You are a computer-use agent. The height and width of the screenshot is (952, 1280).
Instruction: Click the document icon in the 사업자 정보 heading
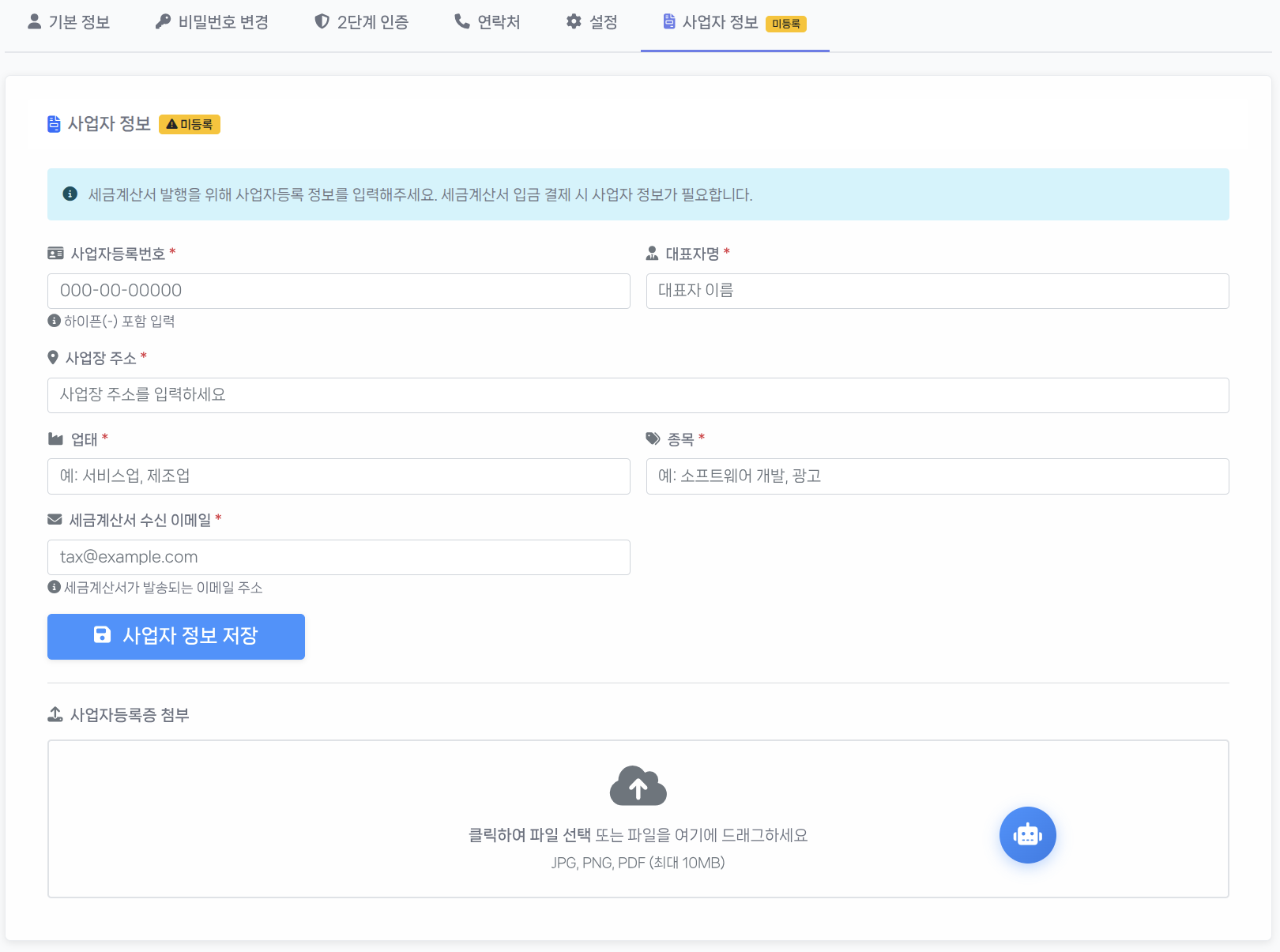[52, 123]
